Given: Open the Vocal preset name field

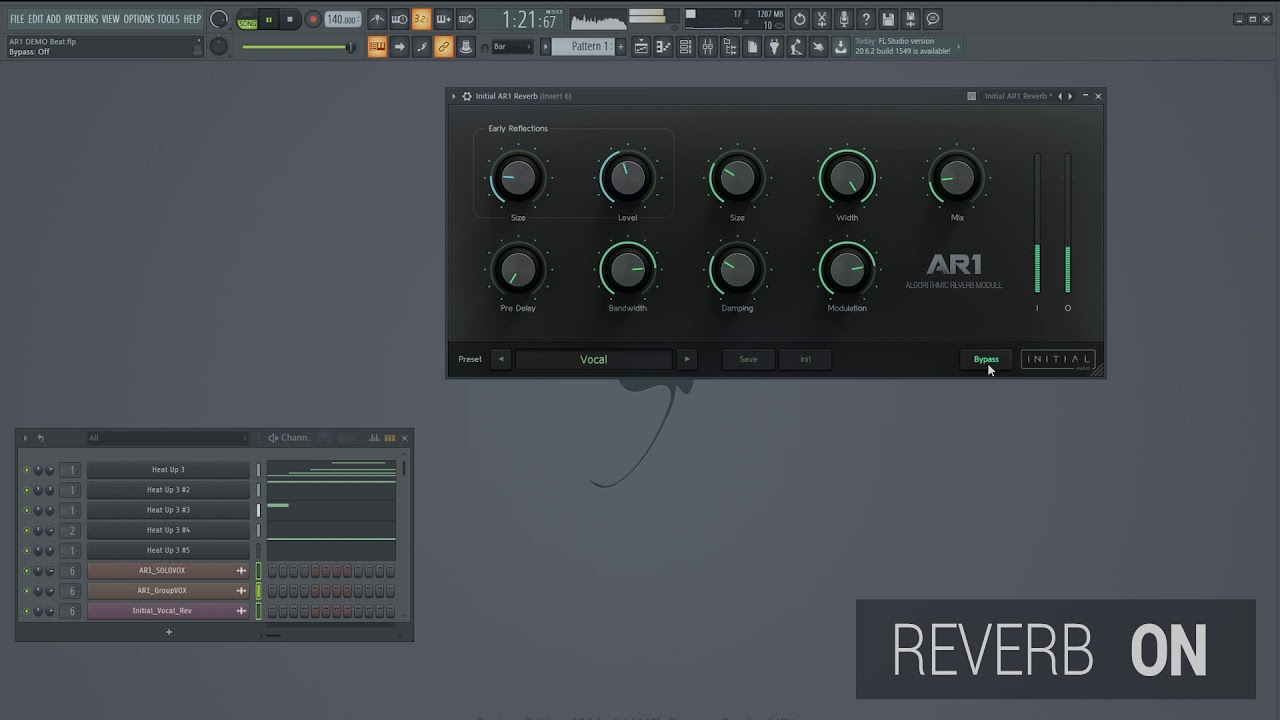Looking at the screenshot, I should pos(594,359).
